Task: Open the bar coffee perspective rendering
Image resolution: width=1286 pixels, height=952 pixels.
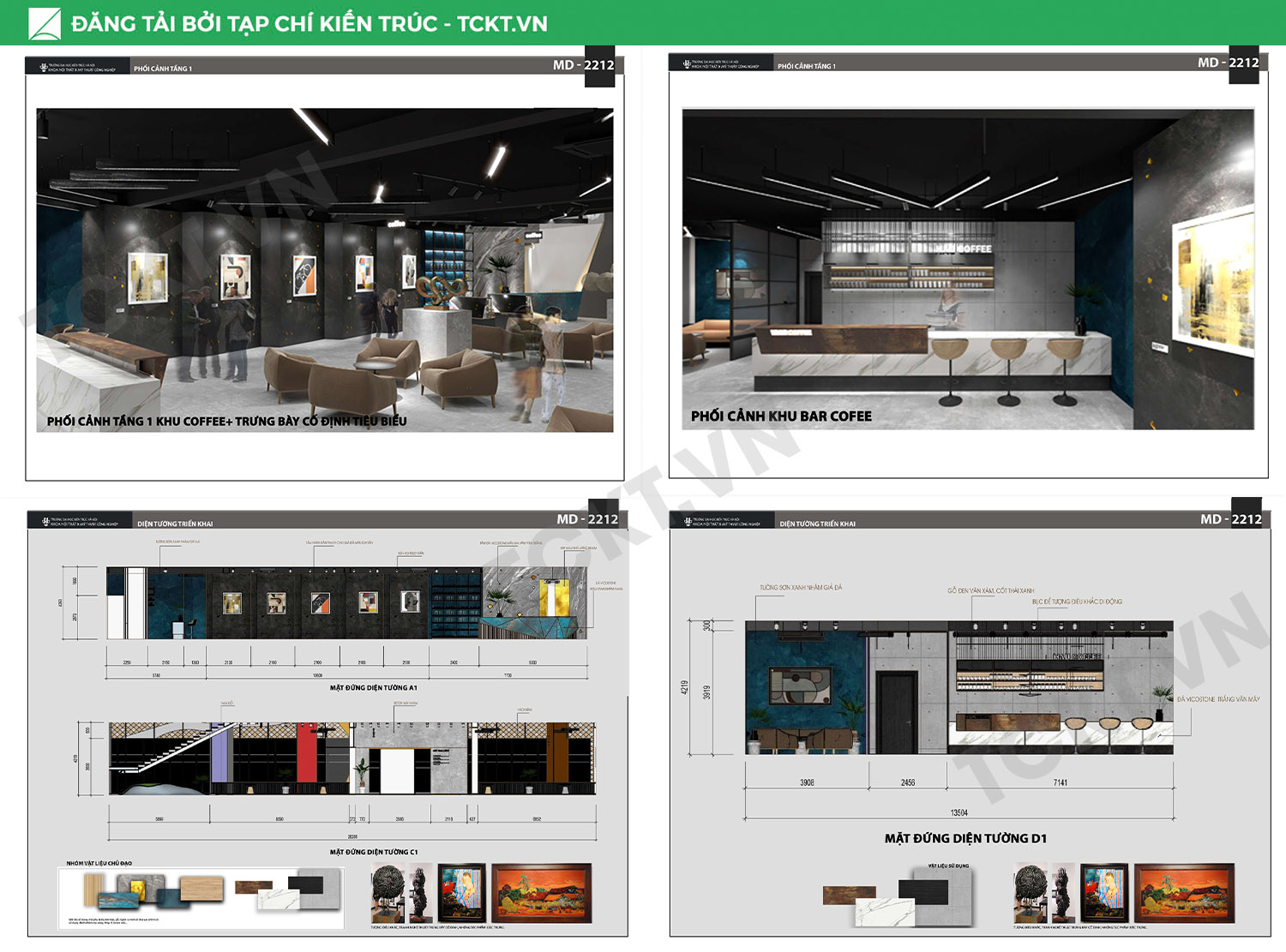Action: (967, 269)
